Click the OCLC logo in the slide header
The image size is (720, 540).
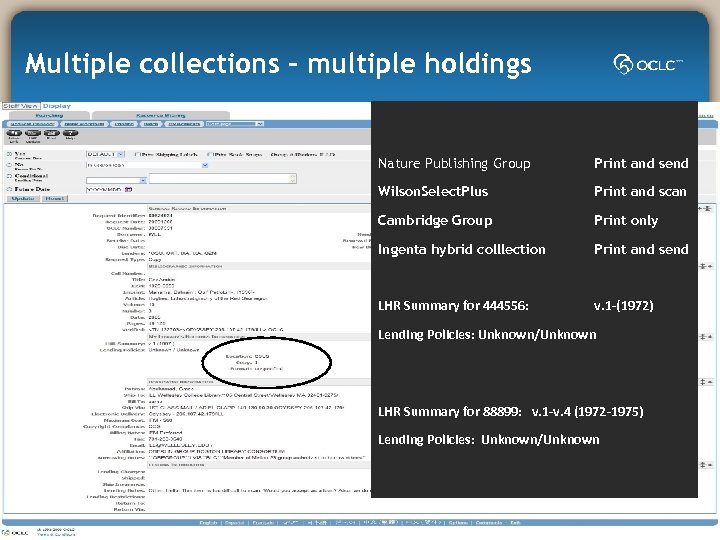click(648, 64)
